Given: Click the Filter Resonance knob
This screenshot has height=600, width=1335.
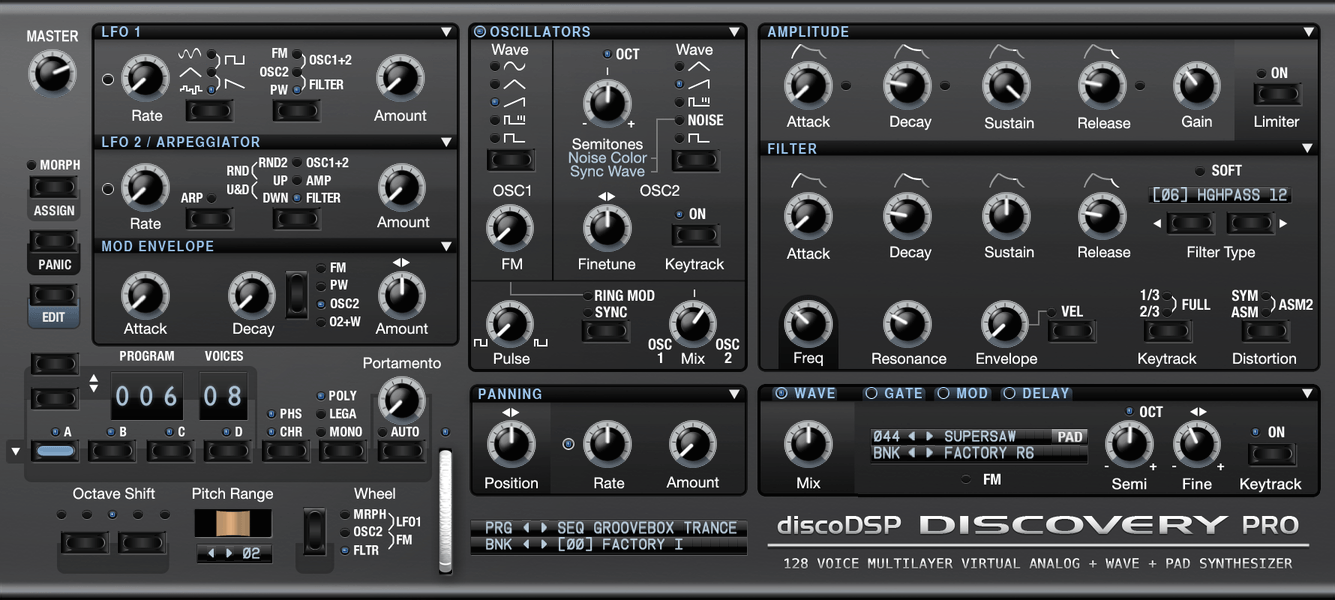Looking at the screenshot, I should point(908,323).
